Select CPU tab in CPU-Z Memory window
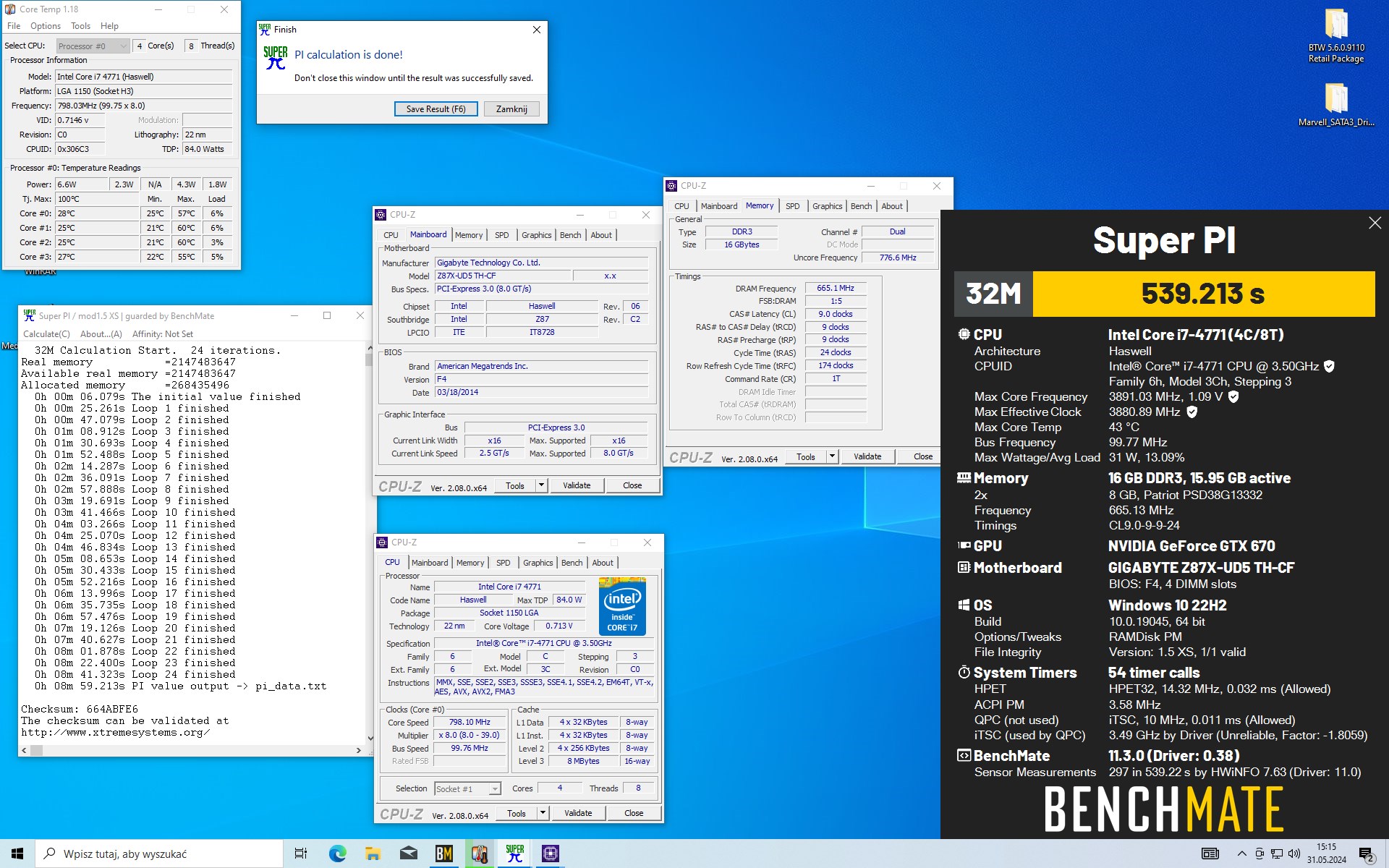Image resolution: width=1389 pixels, height=868 pixels. [681, 206]
